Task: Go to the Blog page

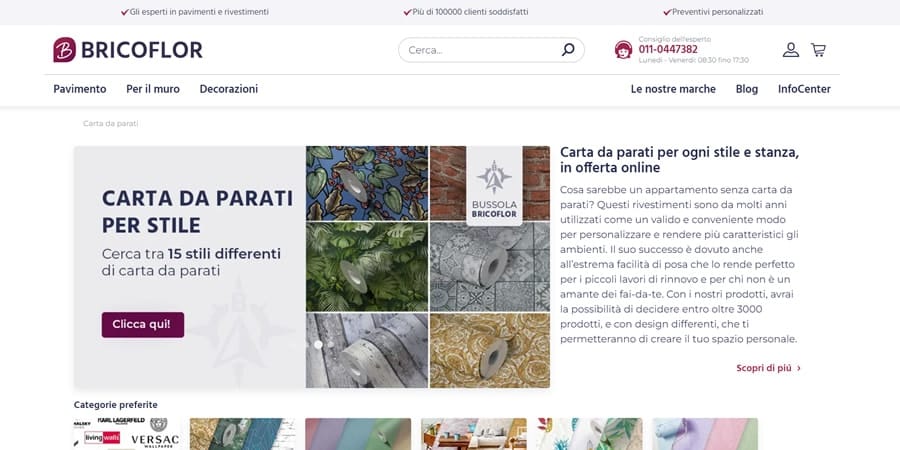Action: (x=747, y=89)
